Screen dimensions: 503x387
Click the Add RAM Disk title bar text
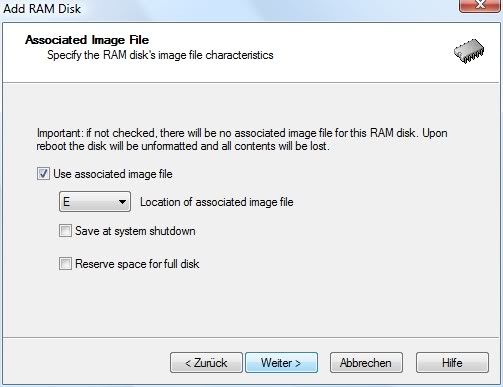42,8
